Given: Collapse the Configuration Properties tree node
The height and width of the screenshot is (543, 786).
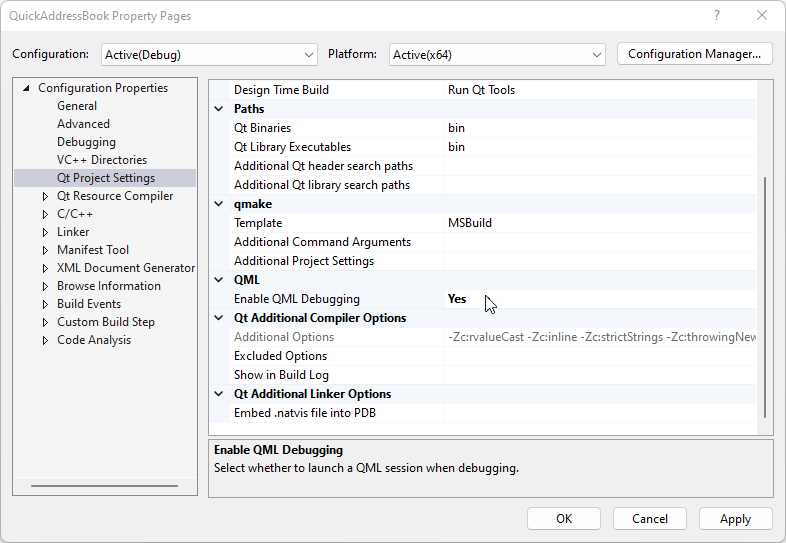Looking at the screenshot, I should point(26,88).
